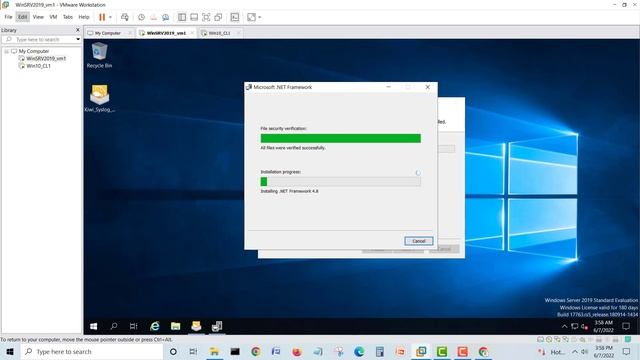Open host File Explorer taskbar icon
This screenshot has height=360, width=640.
pyautogui.click(x=214, y=352)
